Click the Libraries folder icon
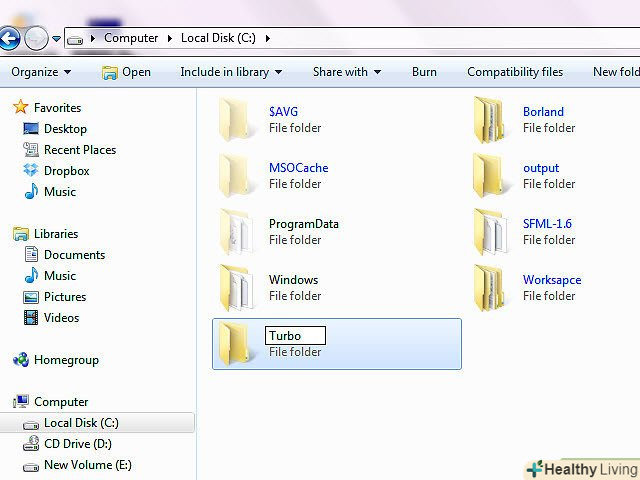This screenshot has height=480, width=640. pos(21,234)
